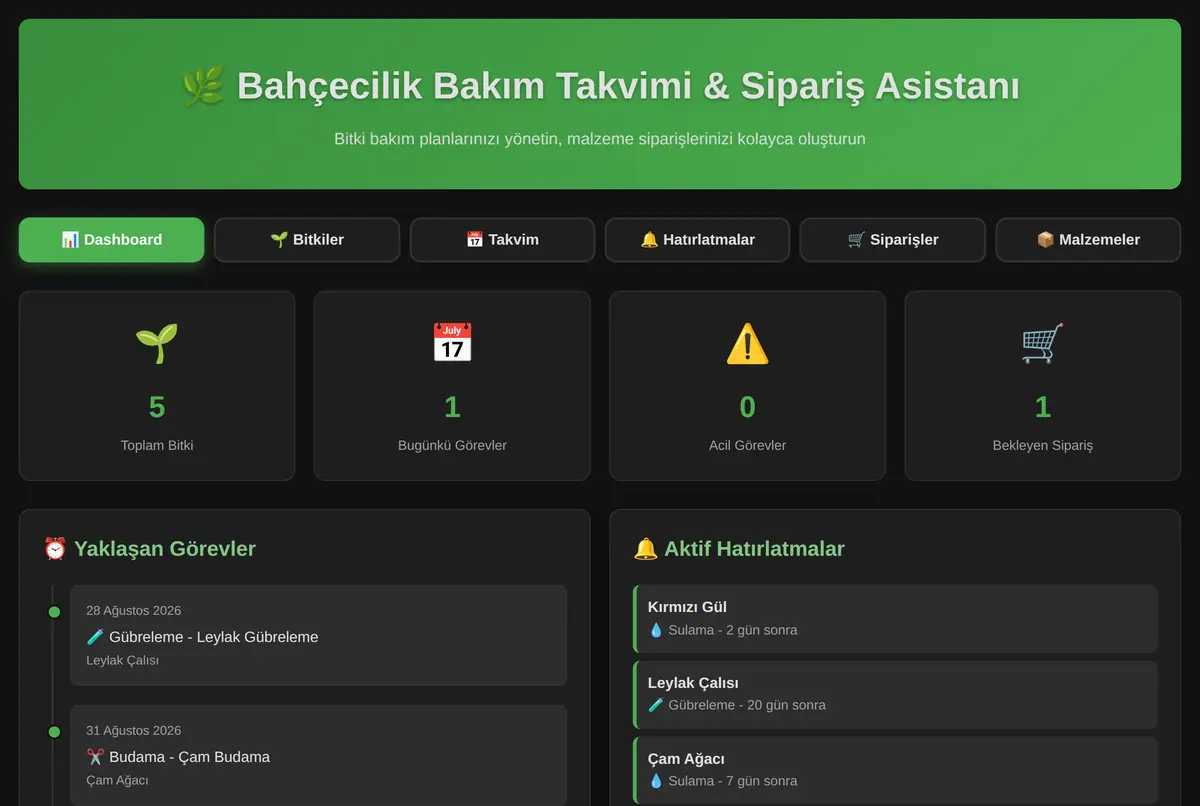Open the 28 Ağustos 2026 Gübreleme task card
Viewport: 1200px width, 806px height.
[x=318, y=636]
